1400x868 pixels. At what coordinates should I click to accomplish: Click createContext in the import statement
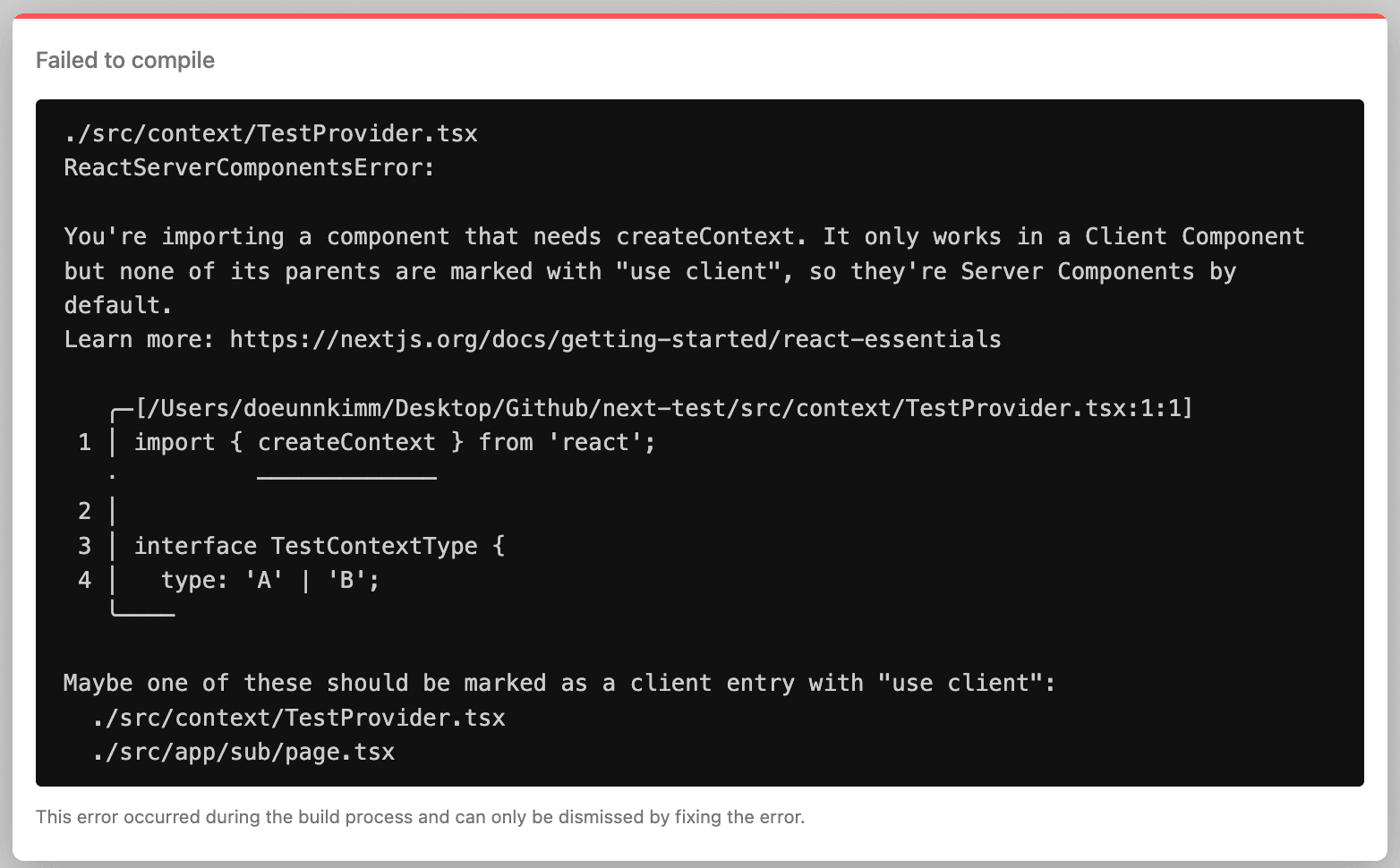(x=346, y=442)
